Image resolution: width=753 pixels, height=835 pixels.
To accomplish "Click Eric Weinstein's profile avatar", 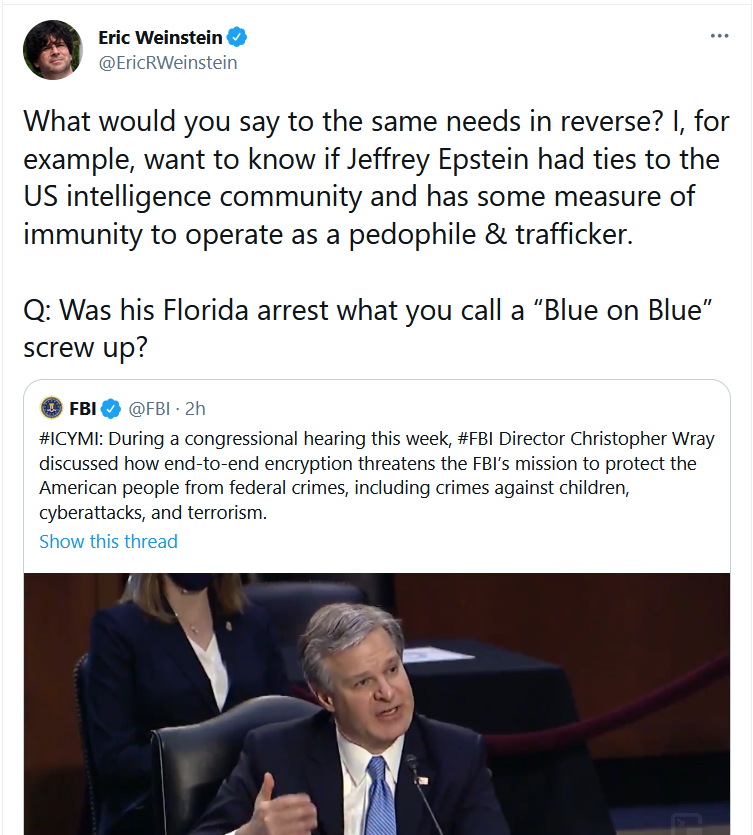I will [x=53, y=50].
